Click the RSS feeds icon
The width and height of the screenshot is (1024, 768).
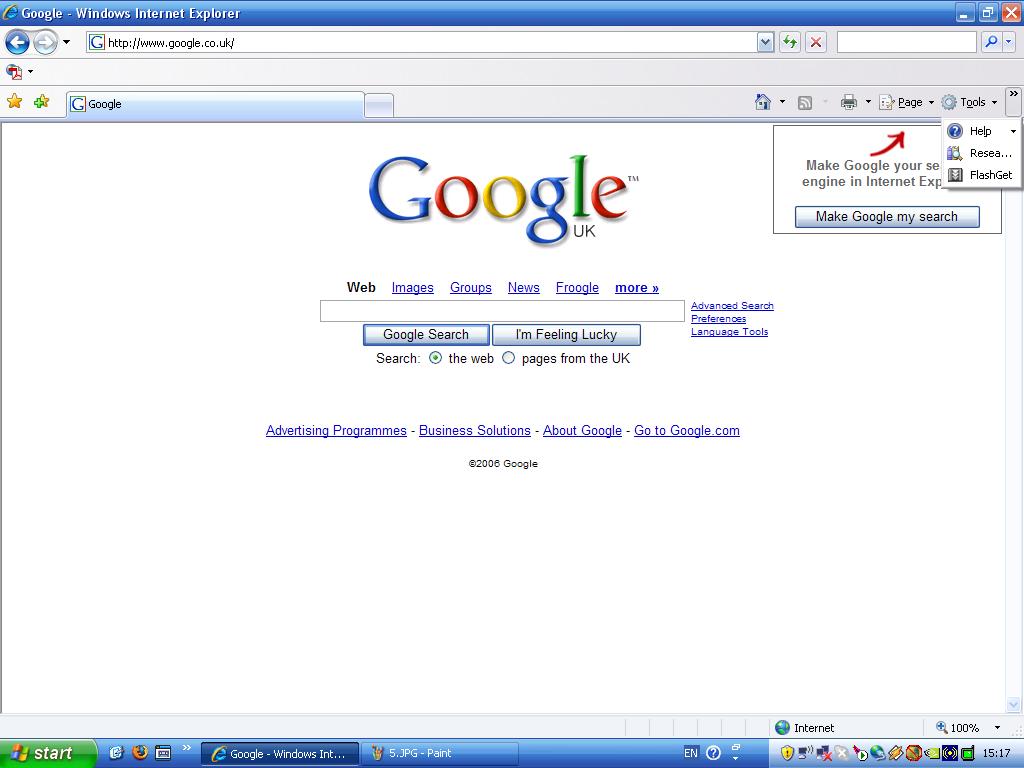(x=805, y=103)
